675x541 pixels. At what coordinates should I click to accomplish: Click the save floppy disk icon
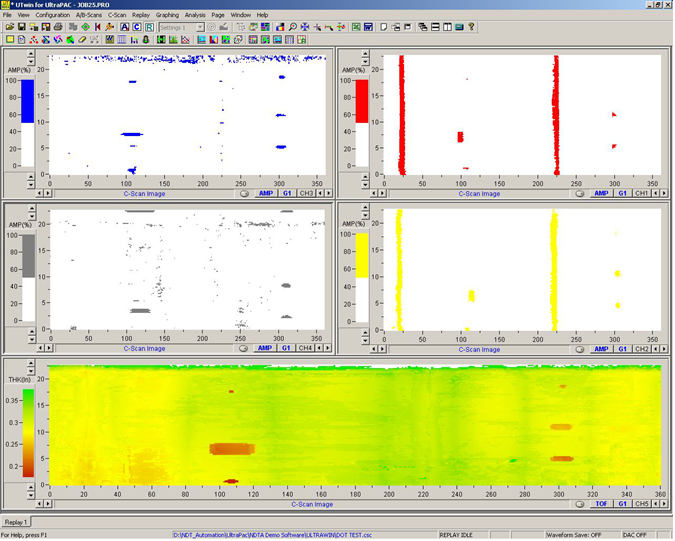(x=22, y=27)
